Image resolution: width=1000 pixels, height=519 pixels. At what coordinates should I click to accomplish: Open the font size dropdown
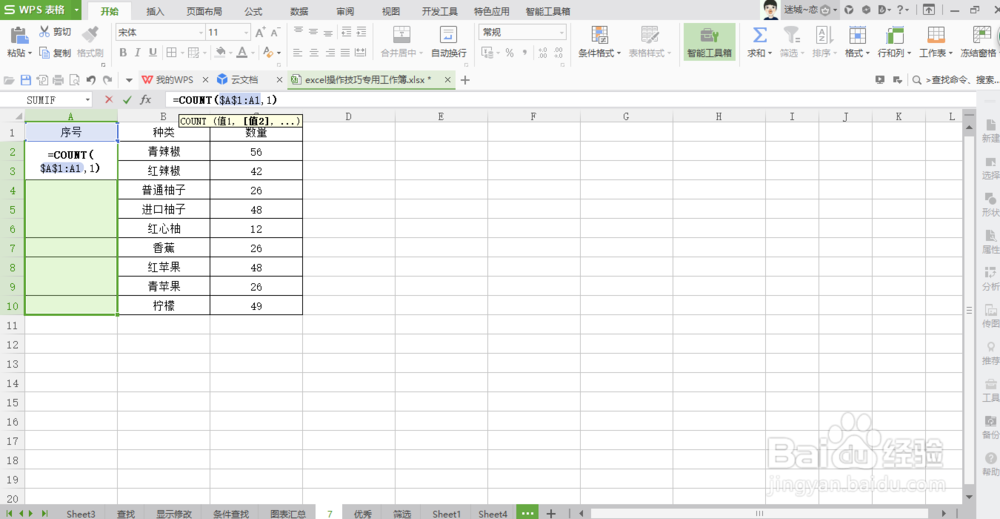coord(246,32)
